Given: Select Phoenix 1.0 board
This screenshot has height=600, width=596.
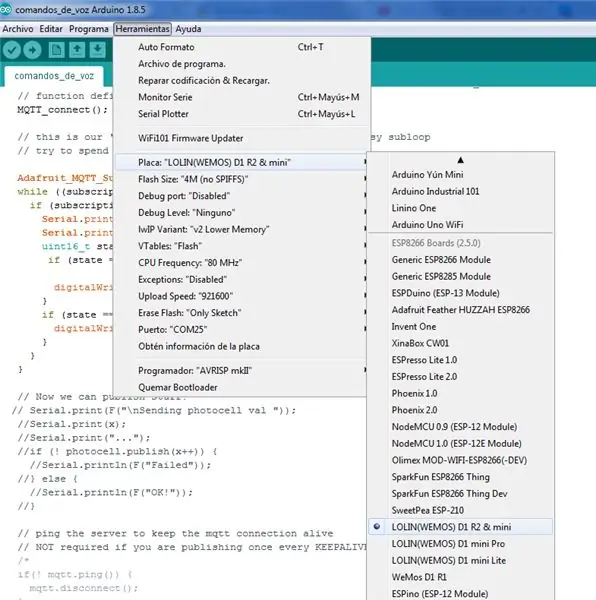Looking at the screenshot, I should click(x=461, y=393).
